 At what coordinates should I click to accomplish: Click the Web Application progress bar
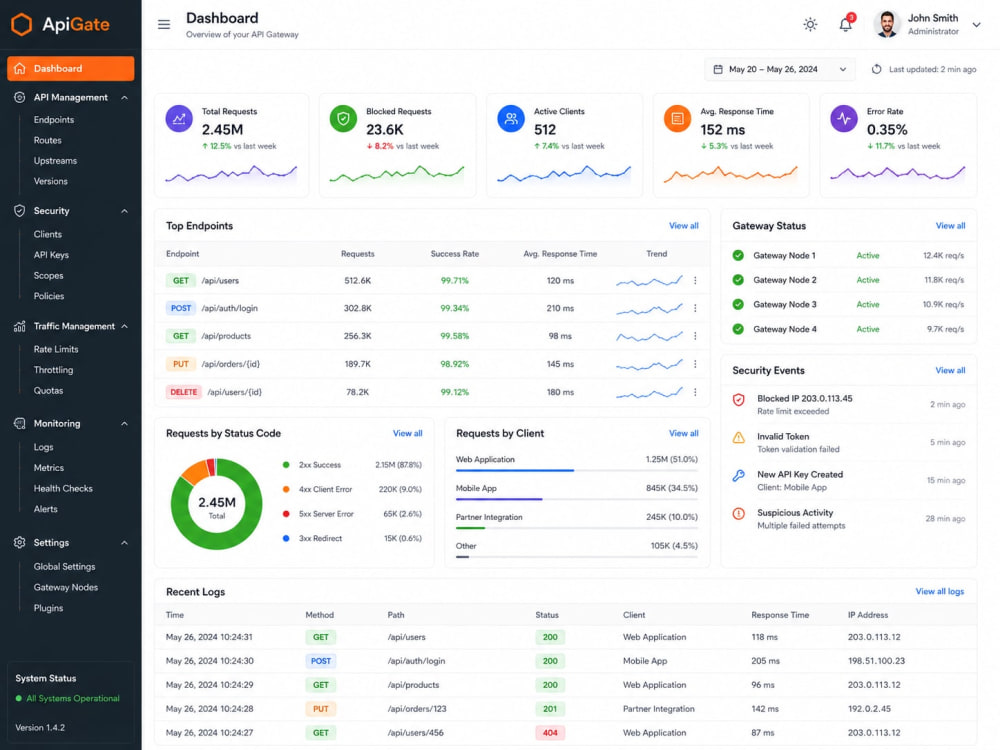click(577, 471)
